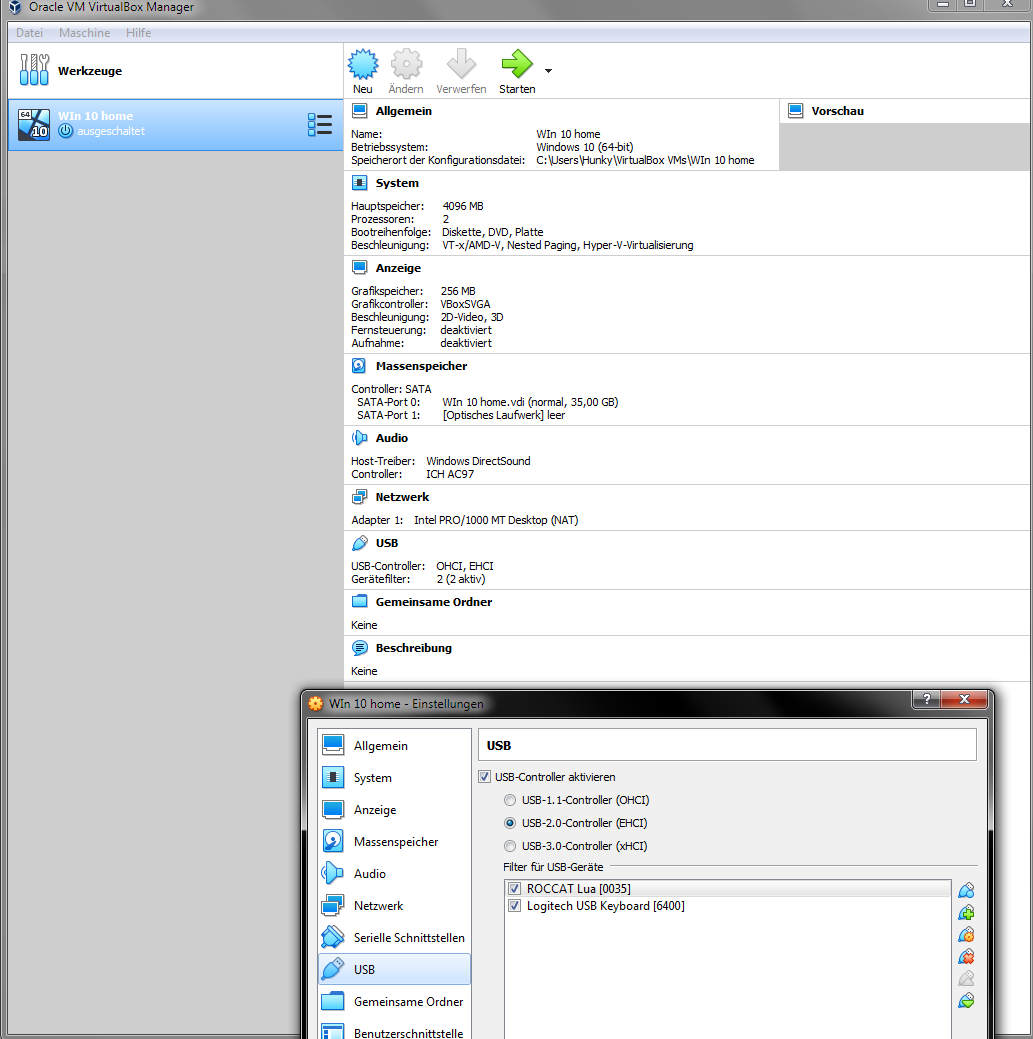The width and height of the screenshot is (1033, 1039).
Task: Open the list menu icon on WIn 10 home
Action: point(320,125)
